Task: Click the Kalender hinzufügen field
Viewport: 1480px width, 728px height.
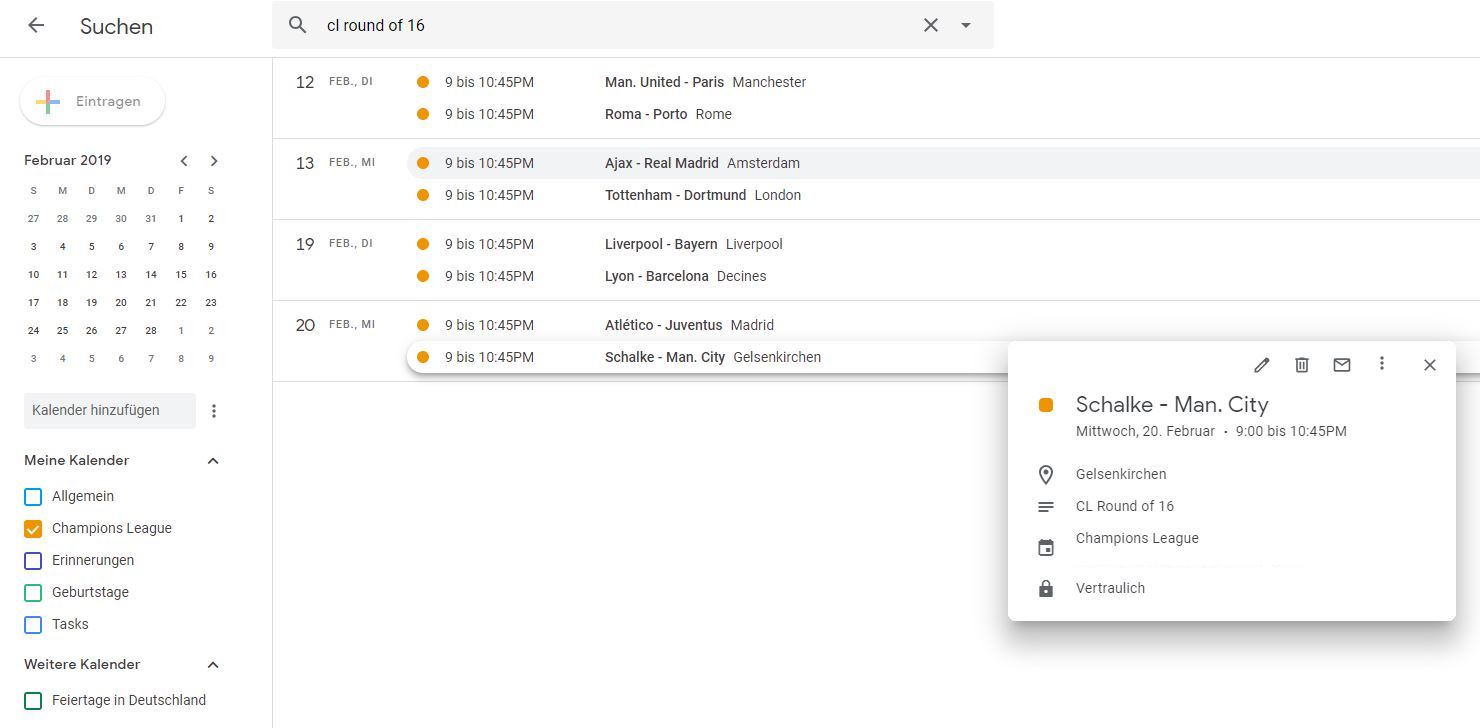Action: pos(110,410)
